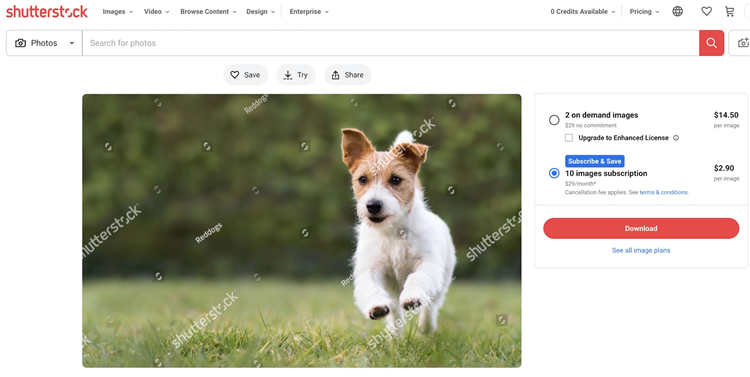
Task: Click the running dog preview image
Action: point(302,231)
